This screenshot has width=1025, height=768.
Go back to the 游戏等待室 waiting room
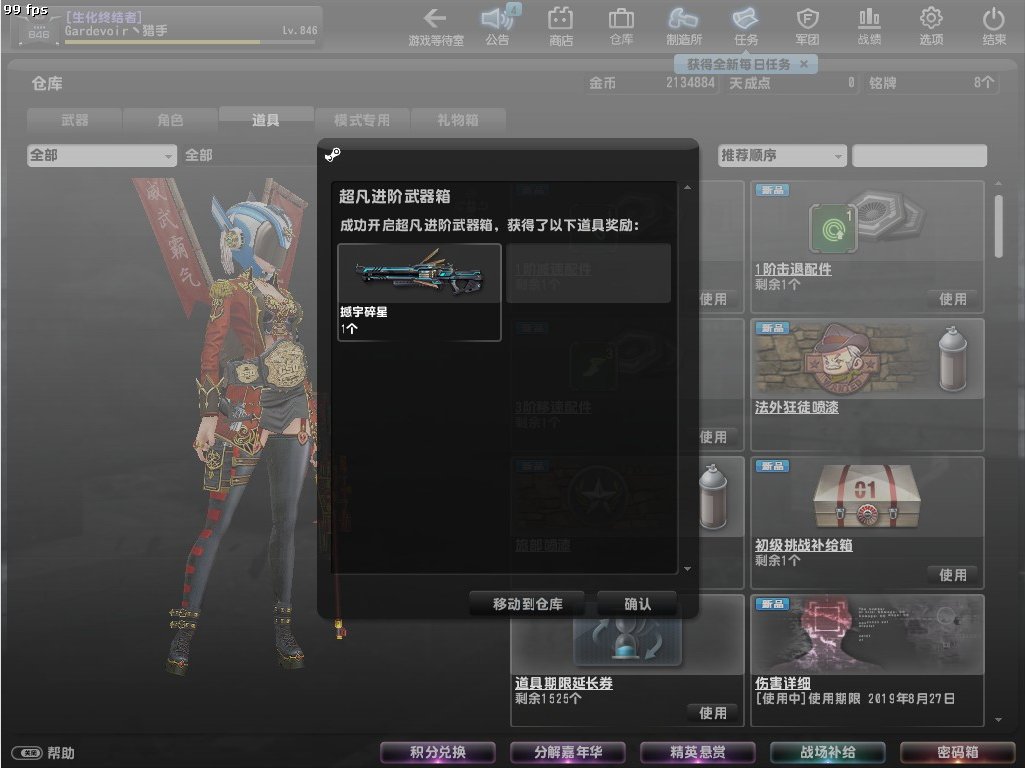(435, 27)
